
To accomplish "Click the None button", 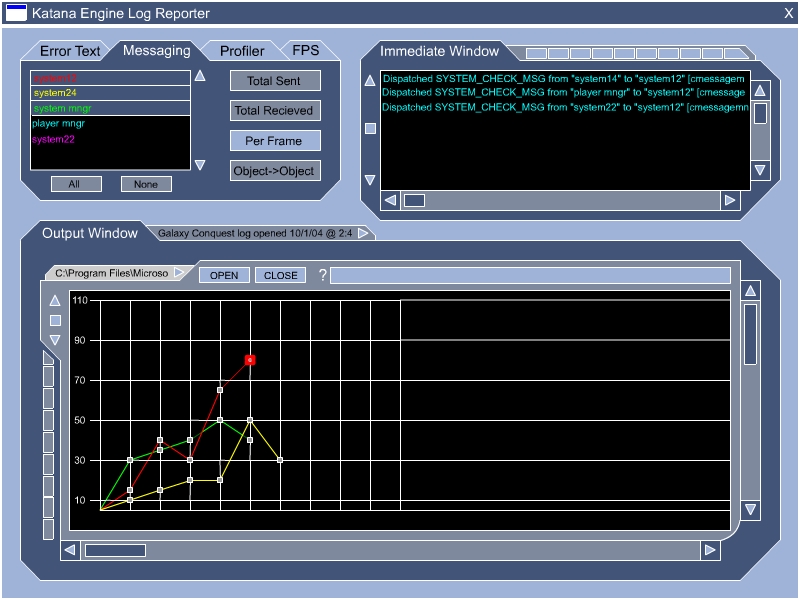I will click(146, 184).
